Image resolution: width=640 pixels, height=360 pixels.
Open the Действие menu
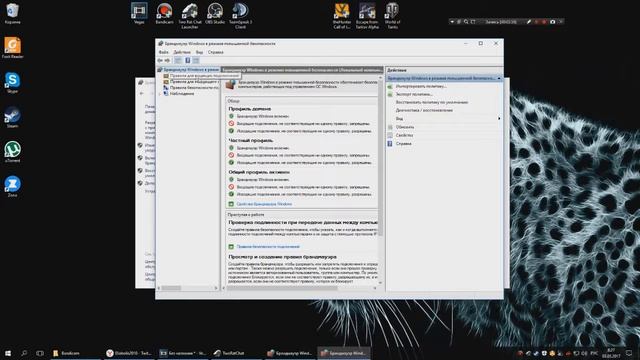tap(182, 52)
